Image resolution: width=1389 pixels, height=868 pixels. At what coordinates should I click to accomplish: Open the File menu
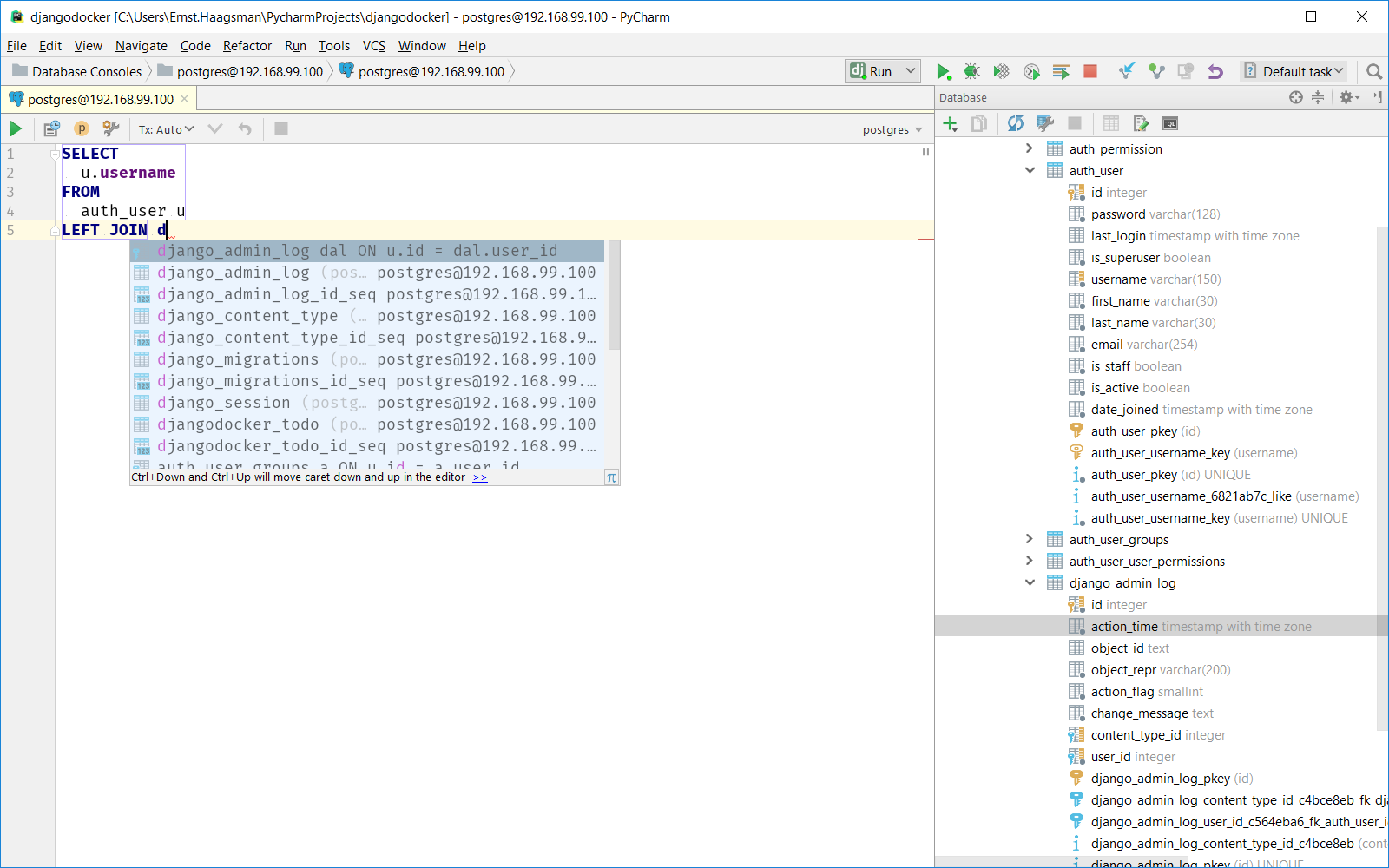coord(16,46)
